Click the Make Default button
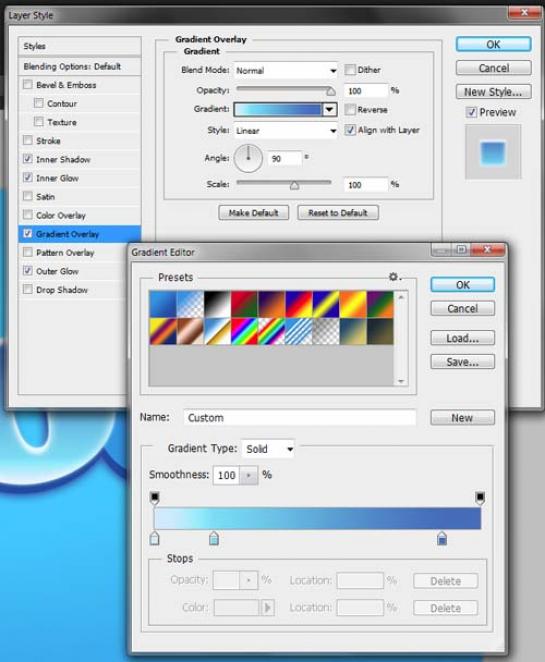Image resolution: width=545 pixels, height=662 pixels. (x=254, y=213)
